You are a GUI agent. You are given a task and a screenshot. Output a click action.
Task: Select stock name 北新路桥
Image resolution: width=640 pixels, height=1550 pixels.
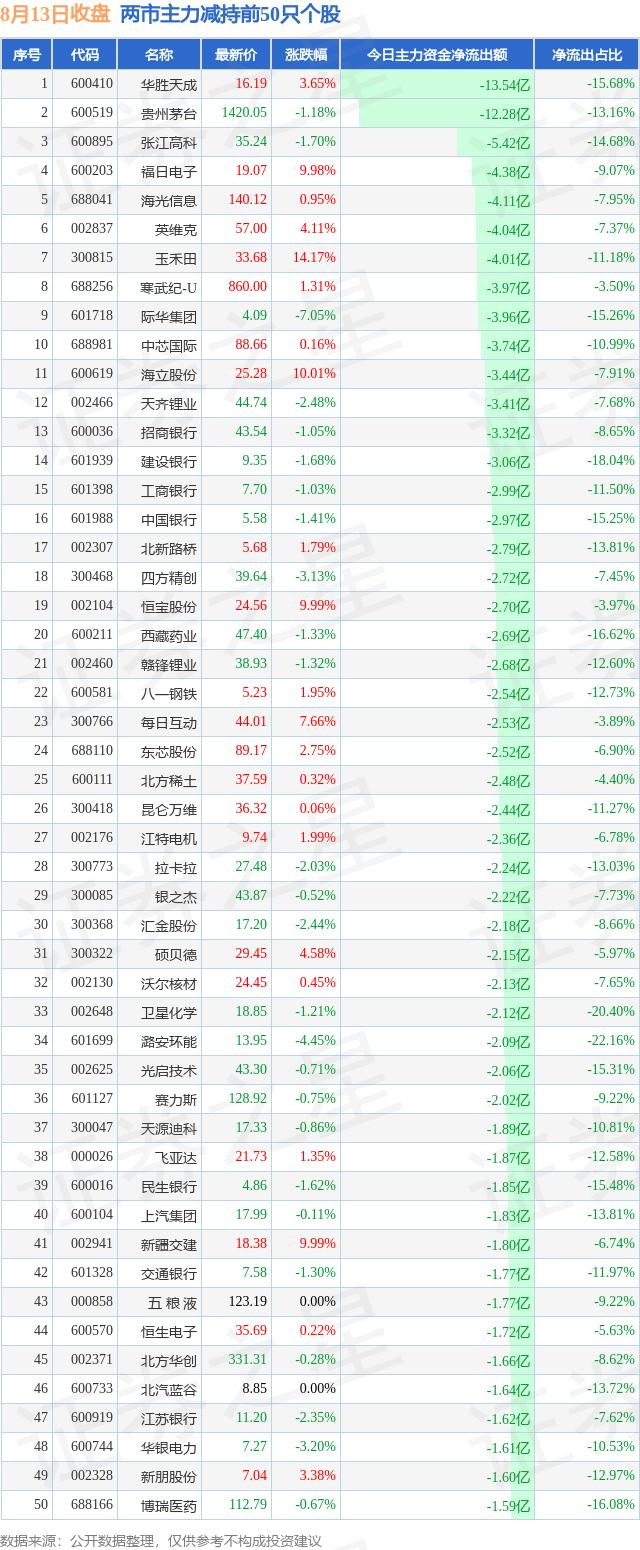169,548
